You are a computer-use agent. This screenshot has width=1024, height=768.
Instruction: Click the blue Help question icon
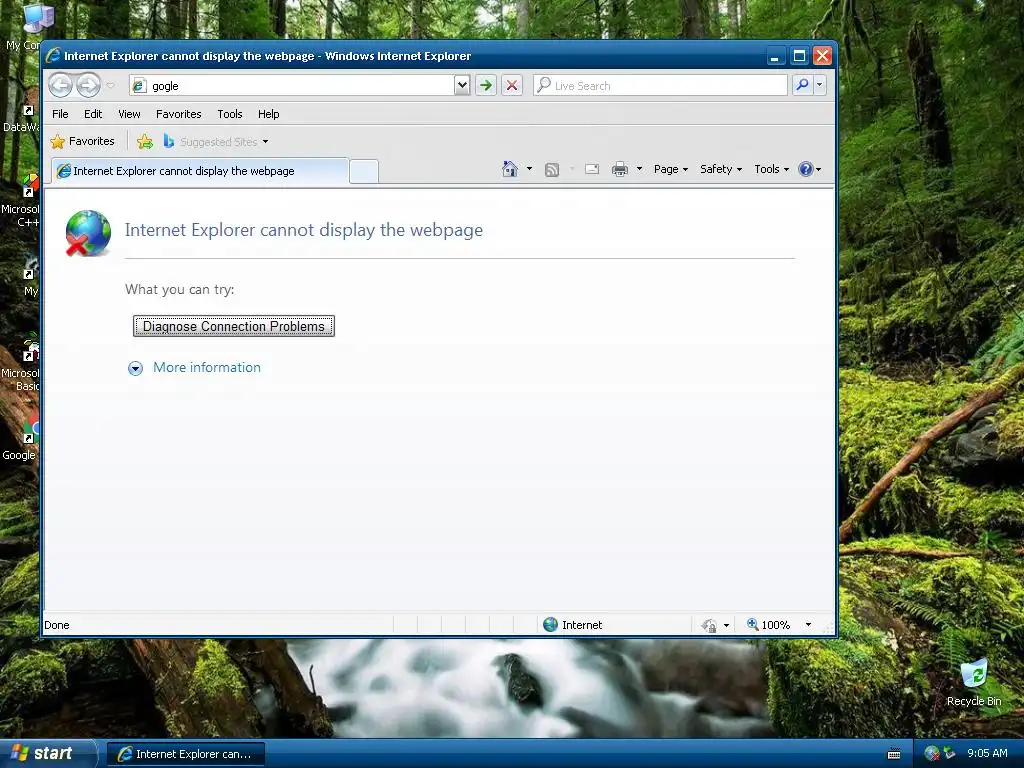click(x=806, y=169)
